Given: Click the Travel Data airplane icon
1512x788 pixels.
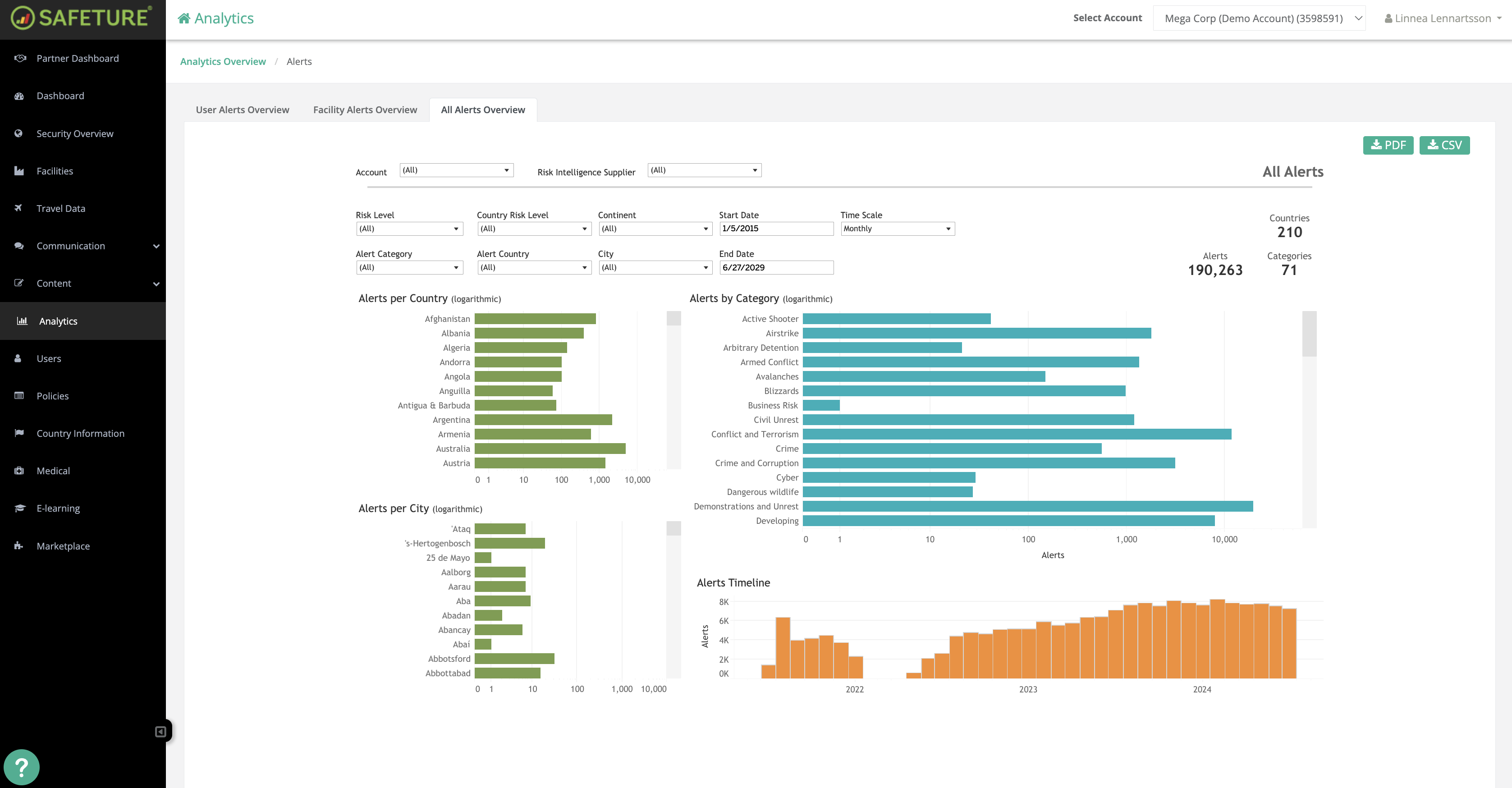Looking at the screenshot, I should tap(19, 208).
